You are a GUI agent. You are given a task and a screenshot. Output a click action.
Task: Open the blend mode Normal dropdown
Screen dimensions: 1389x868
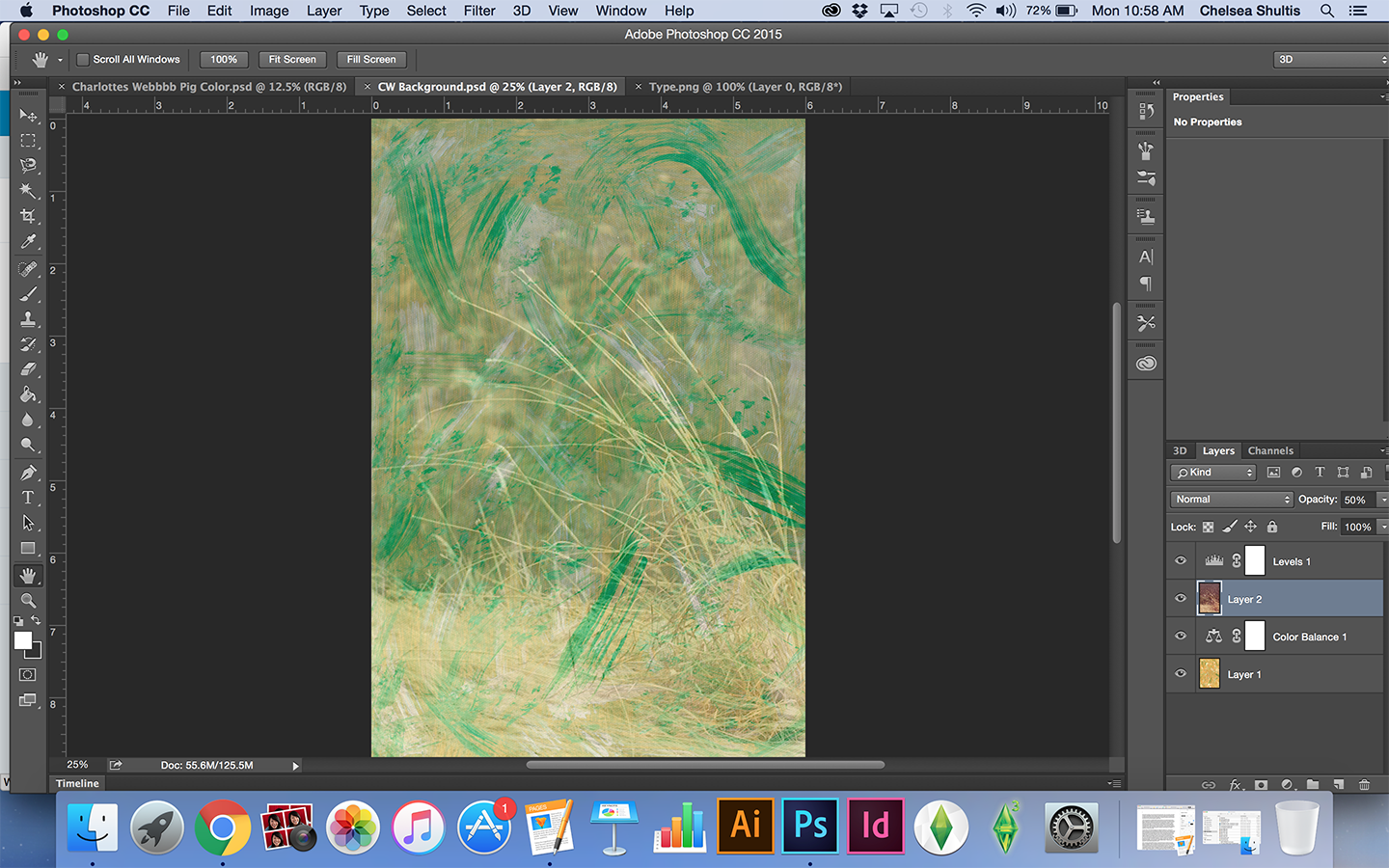coord(1231,500)
